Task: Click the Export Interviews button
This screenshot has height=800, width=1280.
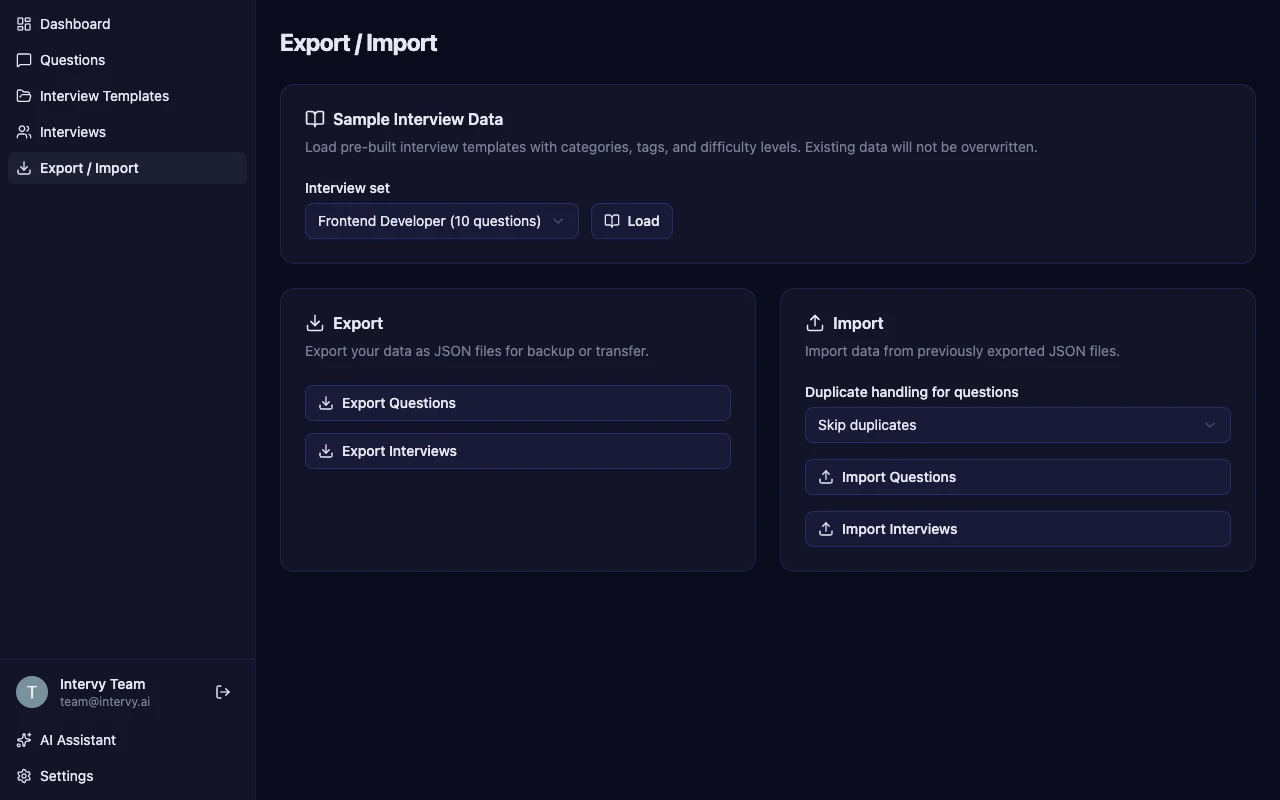Action: [x=517, y=451]
